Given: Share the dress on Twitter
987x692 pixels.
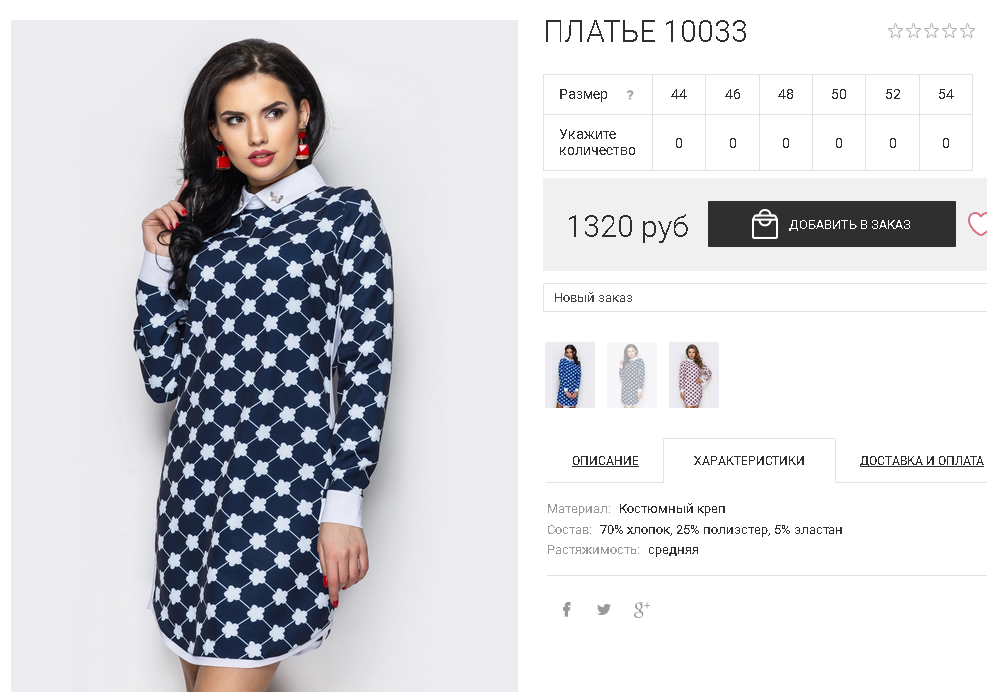Looking at the screenshot, I should (604, 609).
